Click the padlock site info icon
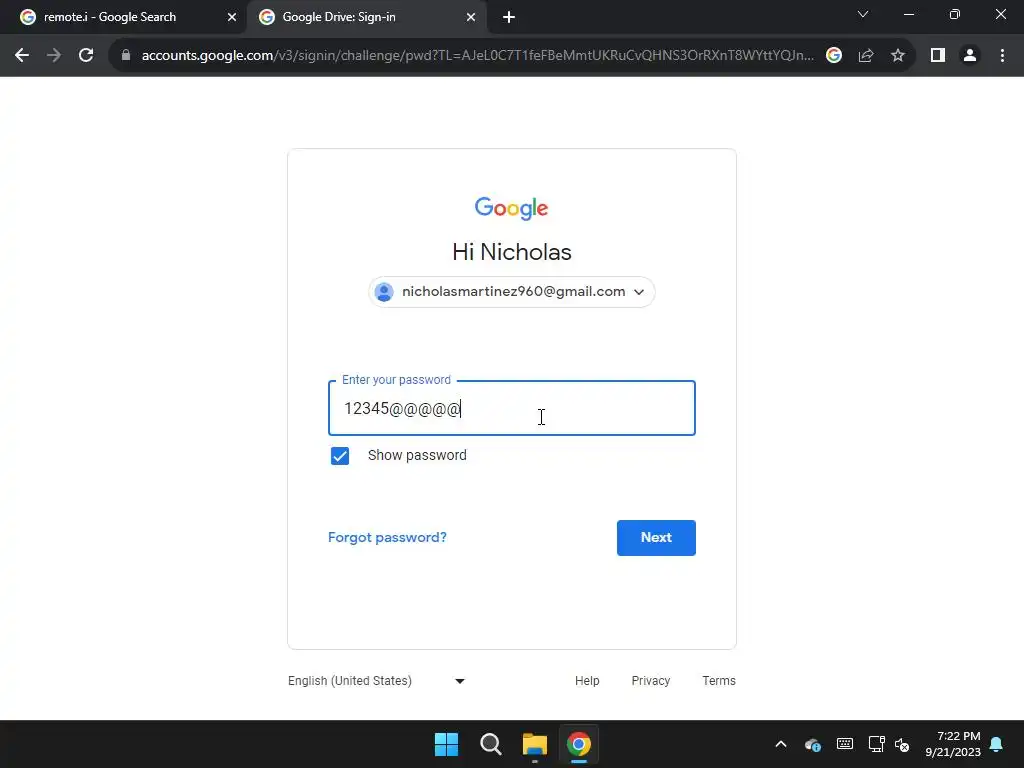 click(x=126, y=56)
